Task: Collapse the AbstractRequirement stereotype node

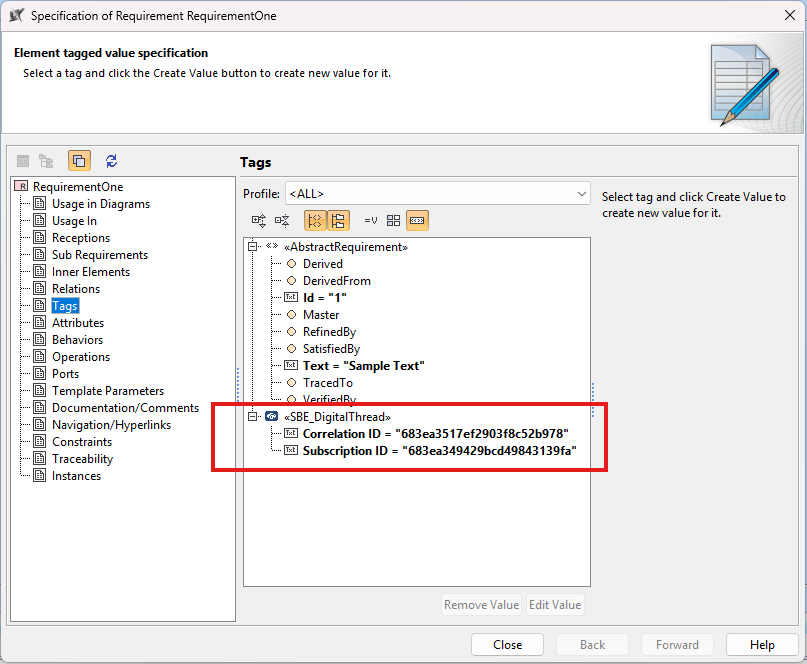Action: 254,247
